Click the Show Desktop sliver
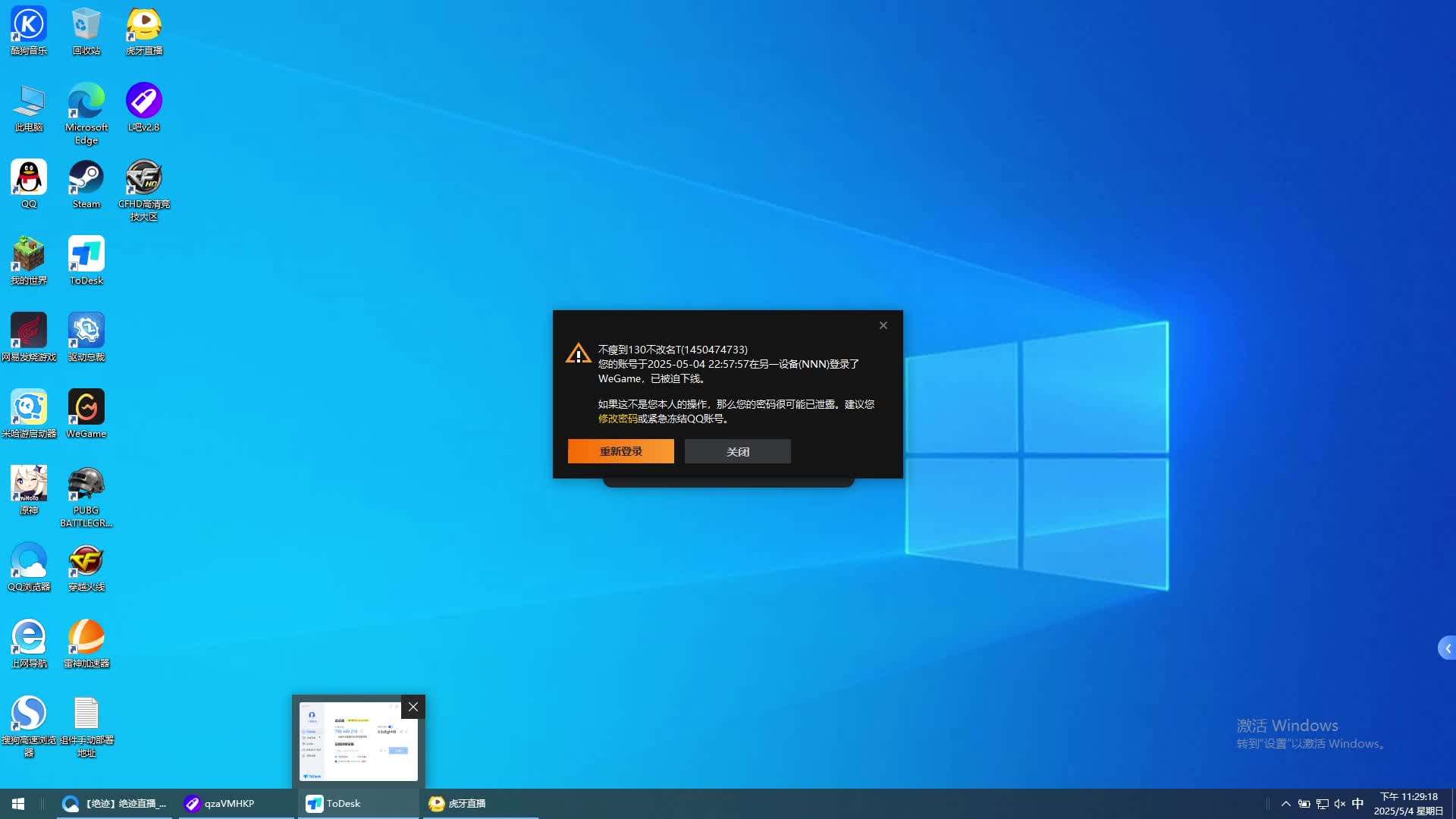 (x=1454, y=804)
